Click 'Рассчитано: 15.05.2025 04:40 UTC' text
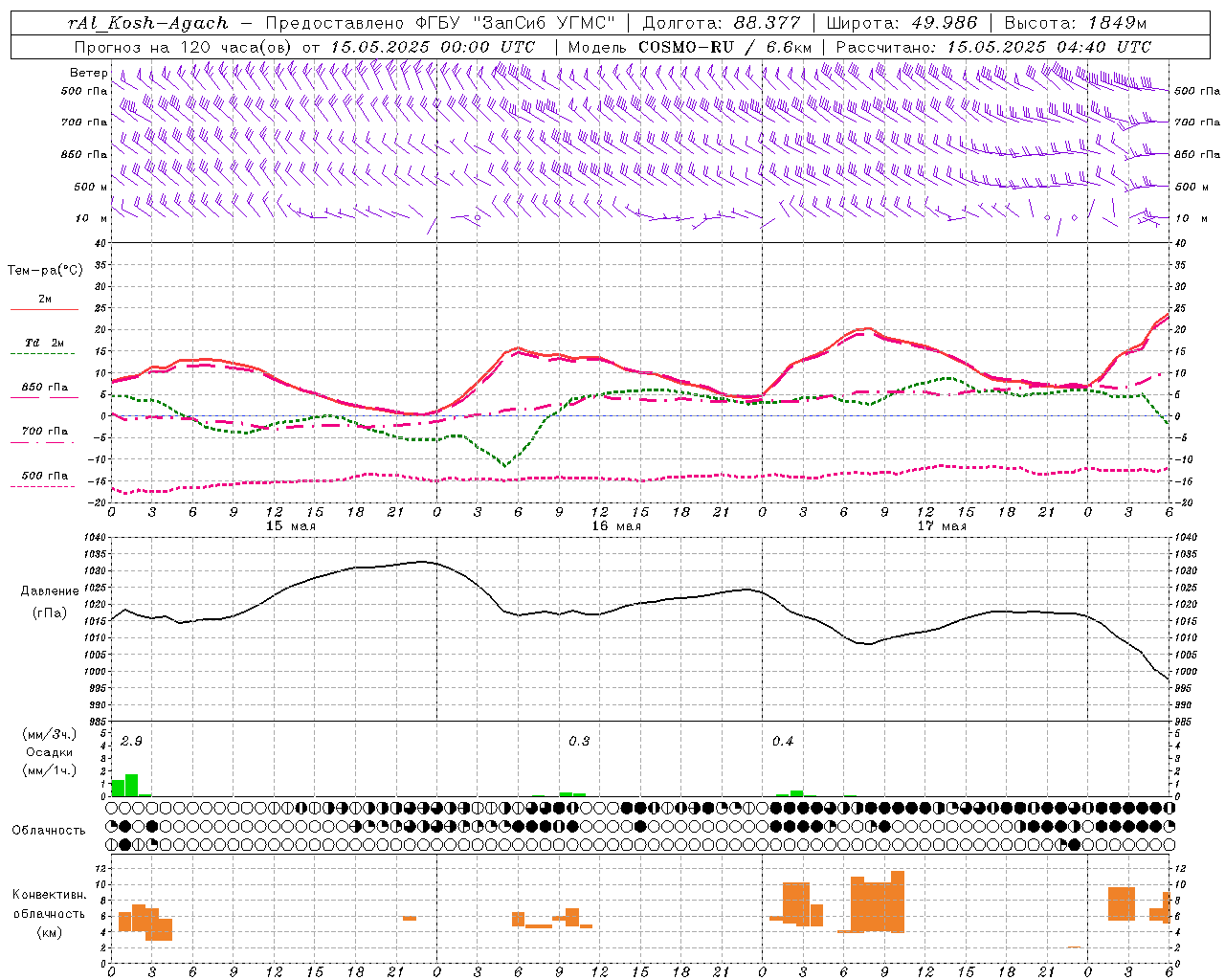This screenshot has width=1225, height=980. point(993,47)
